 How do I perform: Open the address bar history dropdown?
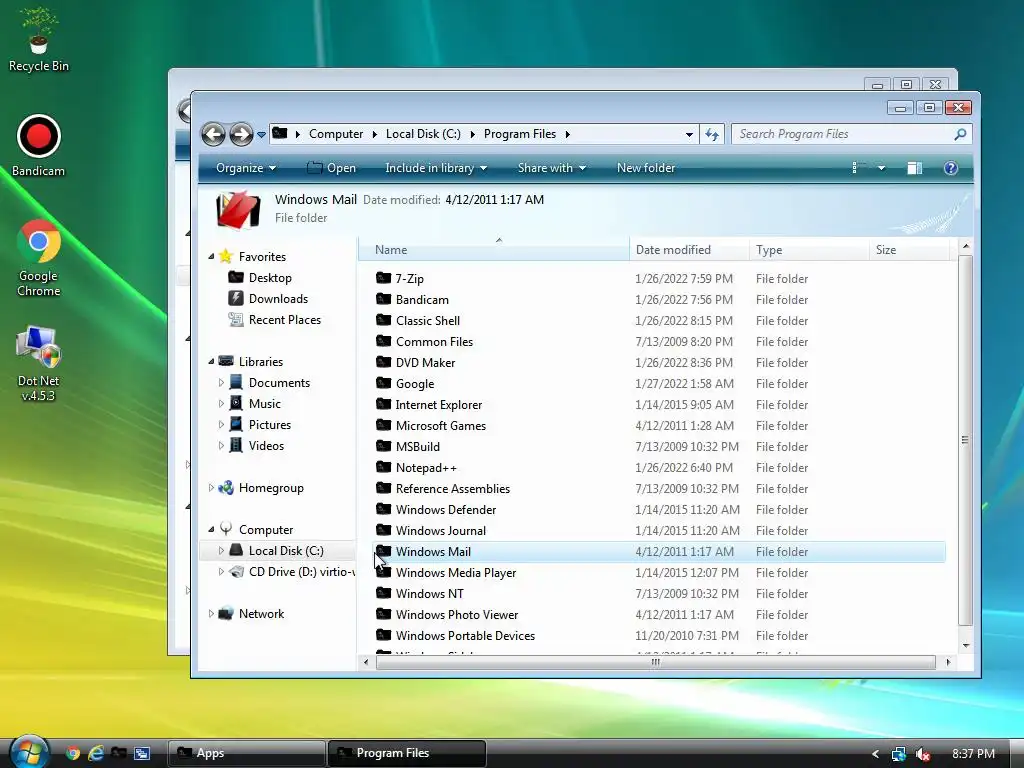pos(689,135)
